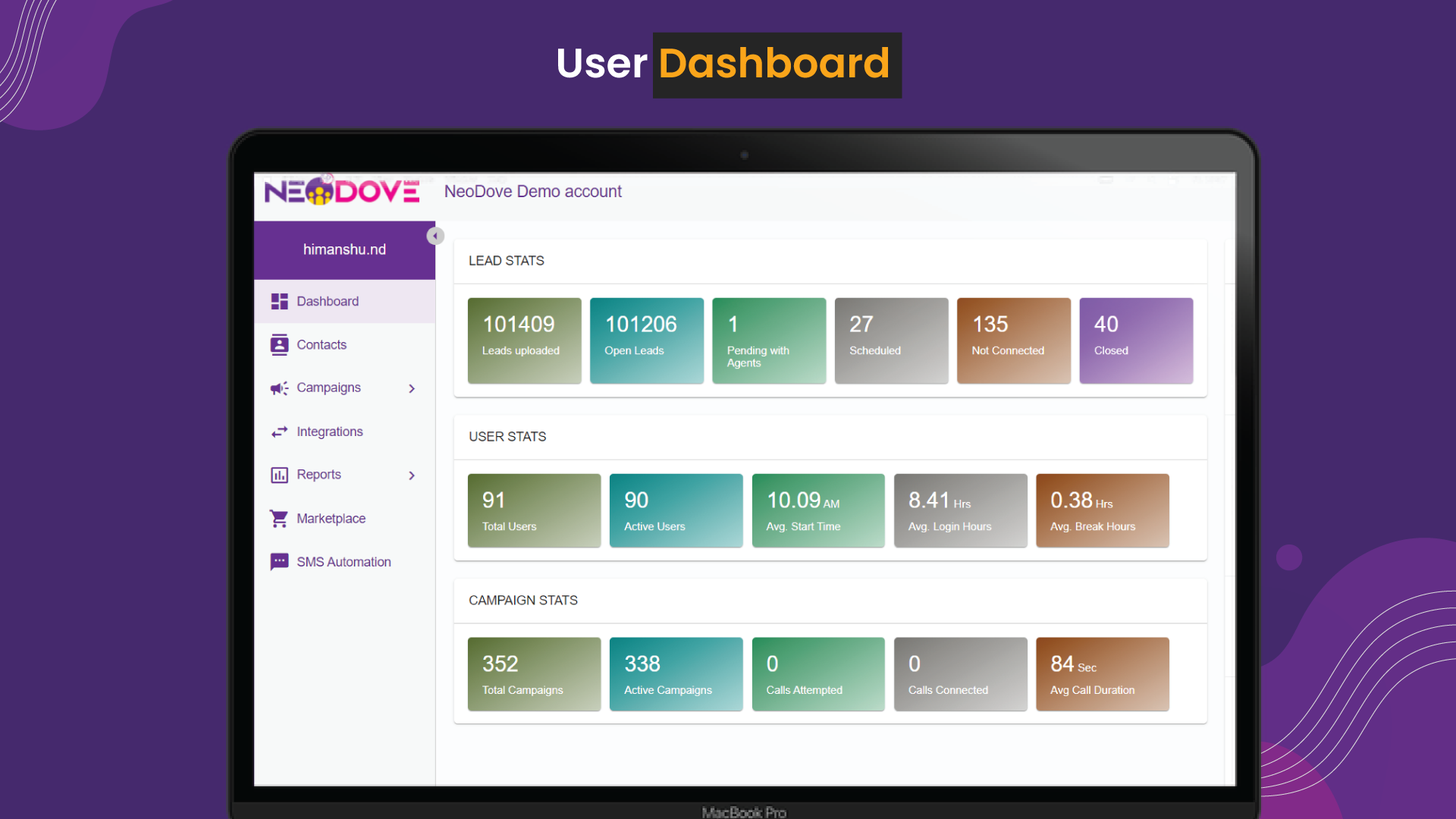Image resolution: width=1456 pixels, height=819 pixels.
Task: Click the himanshu.nd account name
Action: (344, 249)
